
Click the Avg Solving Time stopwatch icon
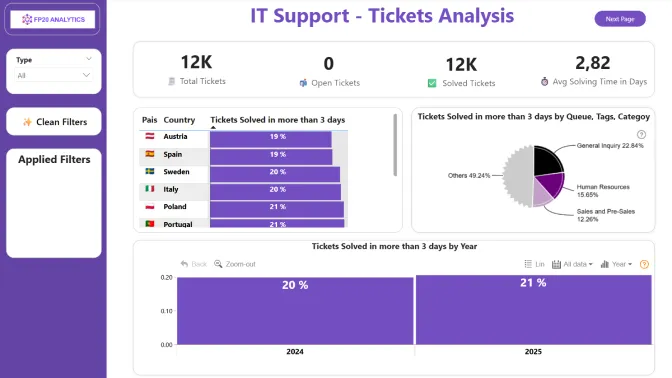[x=544, y=81]
